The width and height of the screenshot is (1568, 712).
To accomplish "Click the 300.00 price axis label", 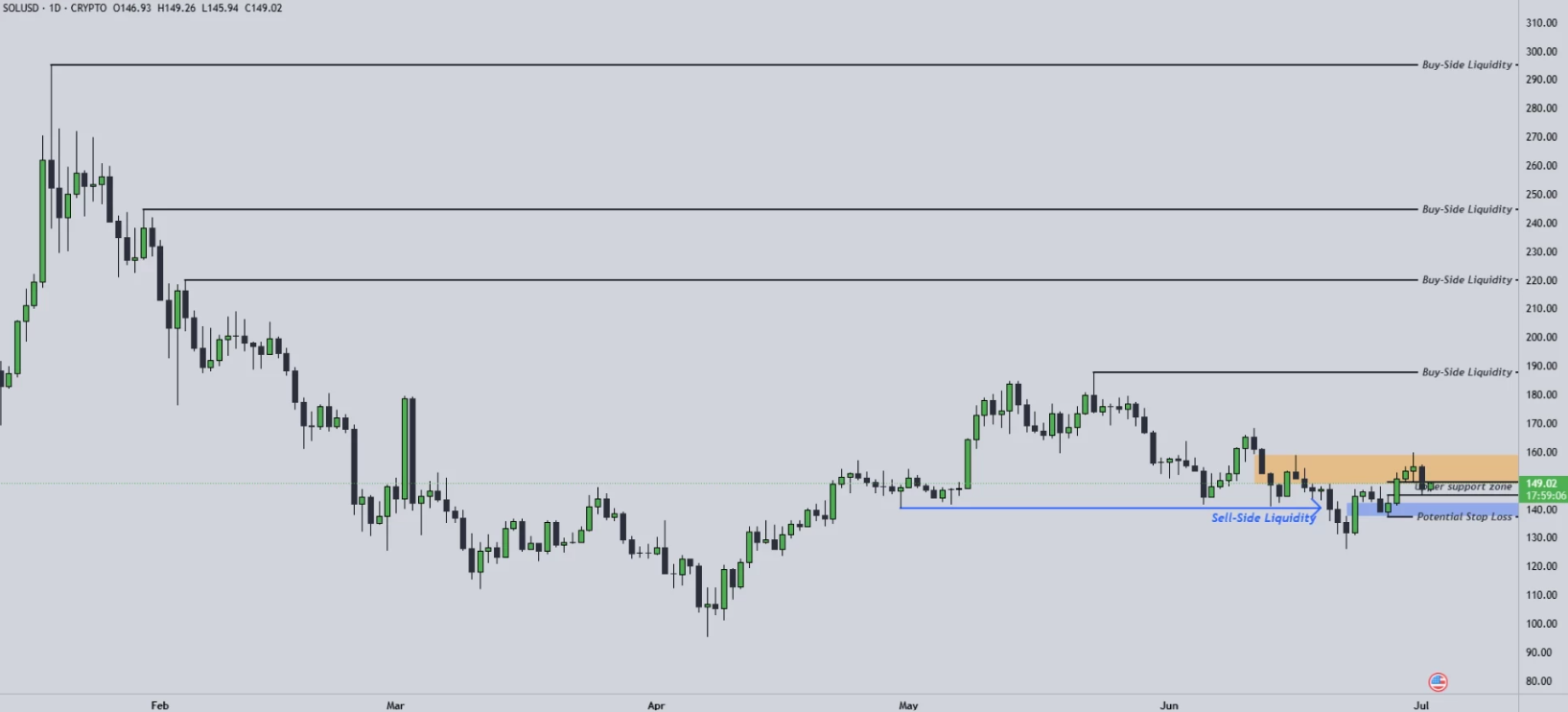I will tap(1541, 52).
